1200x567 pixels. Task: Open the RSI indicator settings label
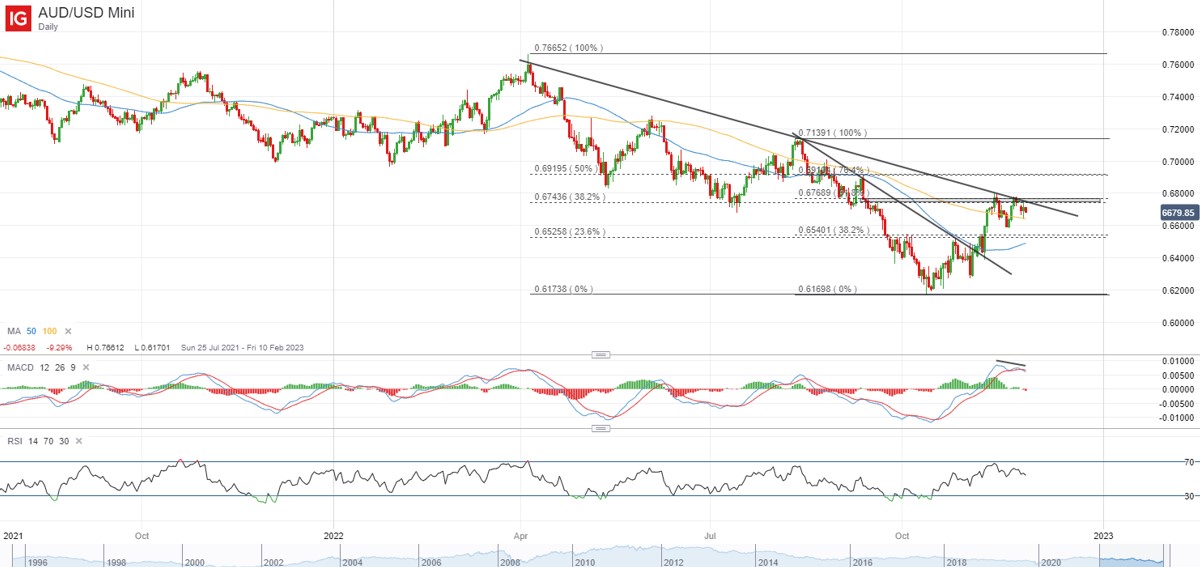tap(14, 440)
